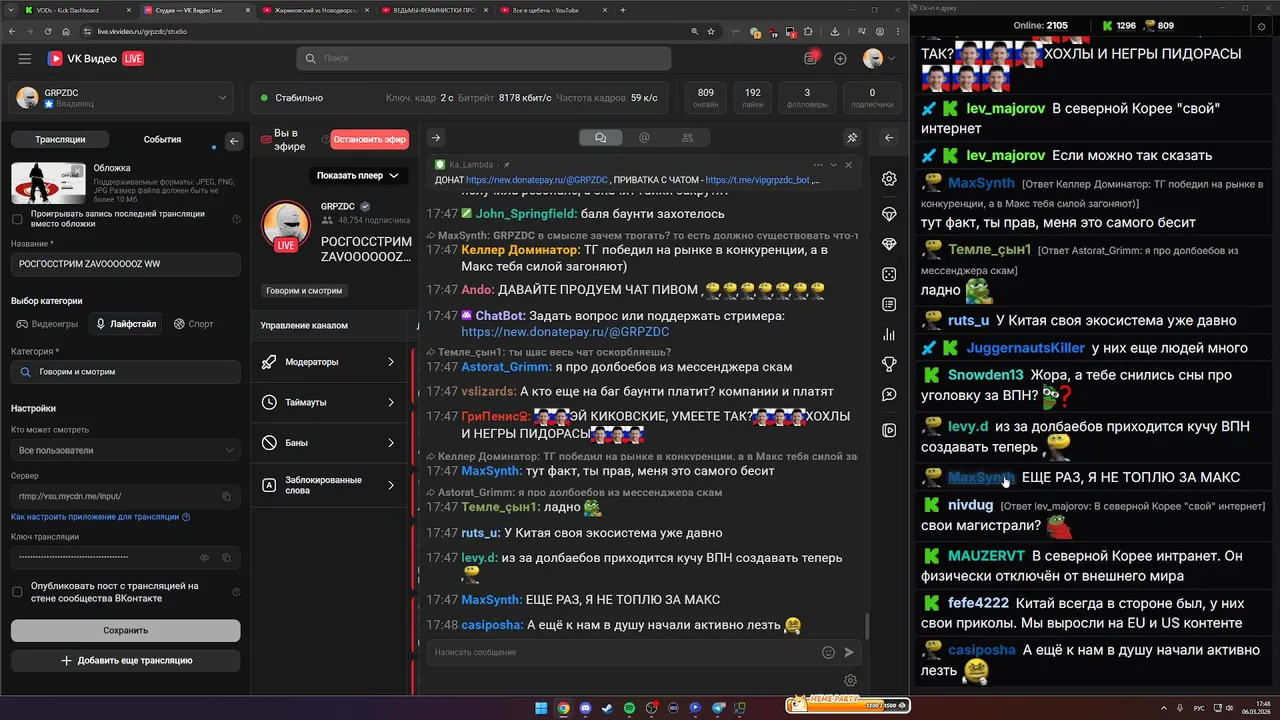The height and width of the screenshot is (720, 1280).
Task: Select the chat messages tab icon
Action: click(600, 138)
